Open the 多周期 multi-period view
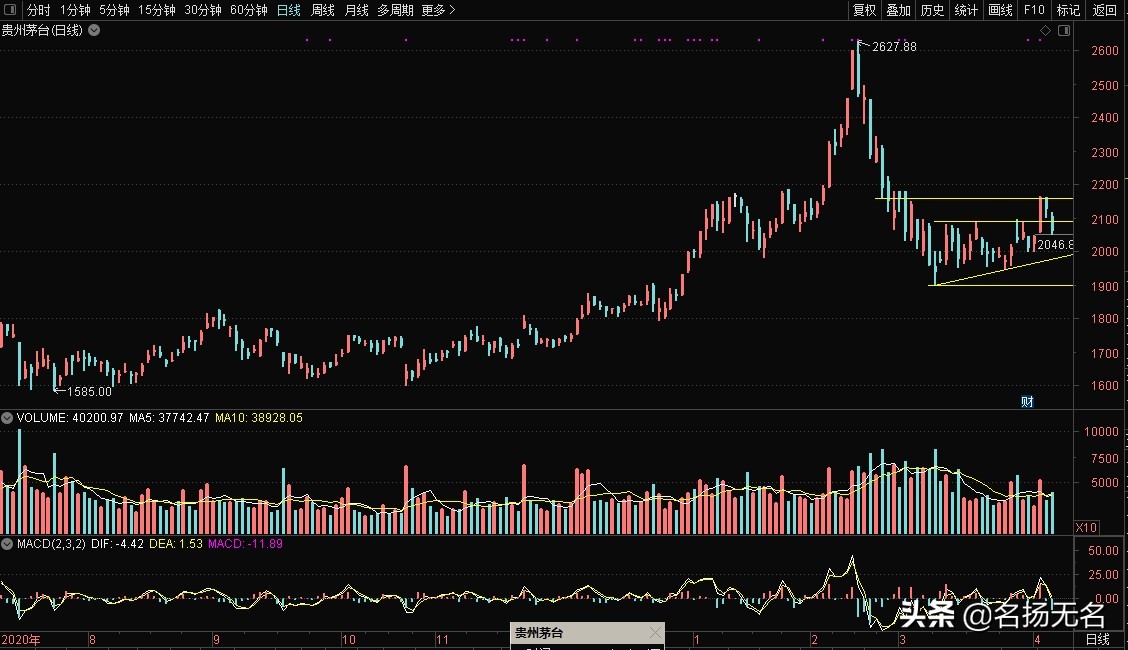 395,10
